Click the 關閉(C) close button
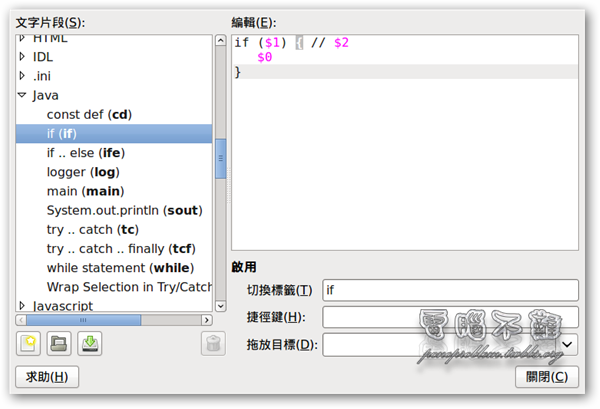This screenshot has height=409, width=600. pos(546,377)
